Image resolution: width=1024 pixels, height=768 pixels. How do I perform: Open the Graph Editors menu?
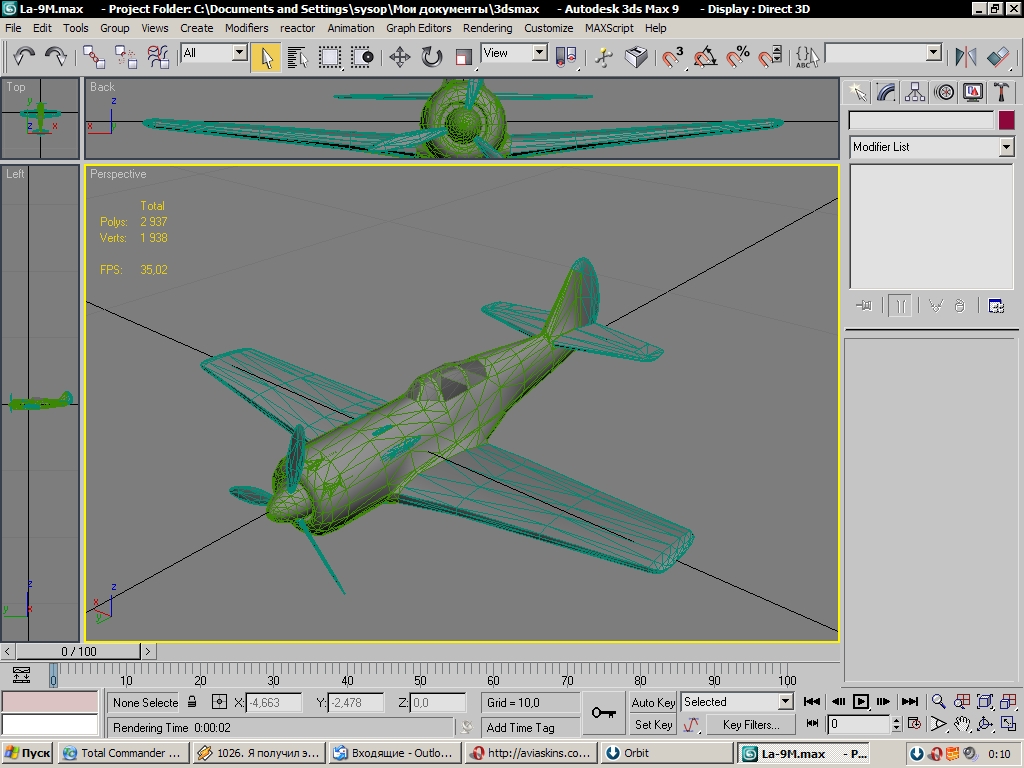pos(419,28)
